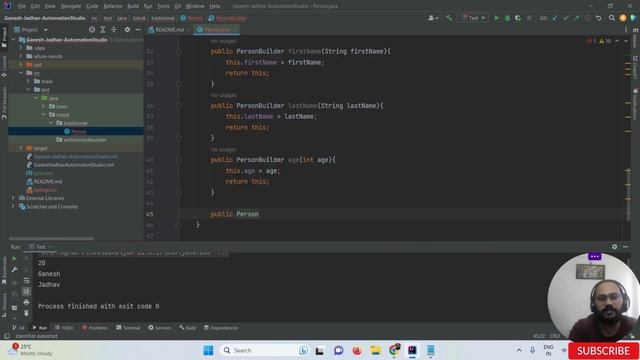The width and height of the screenshot is (640, 360).
Task: Hide the Project panel with minus icon
Action: 138,30
